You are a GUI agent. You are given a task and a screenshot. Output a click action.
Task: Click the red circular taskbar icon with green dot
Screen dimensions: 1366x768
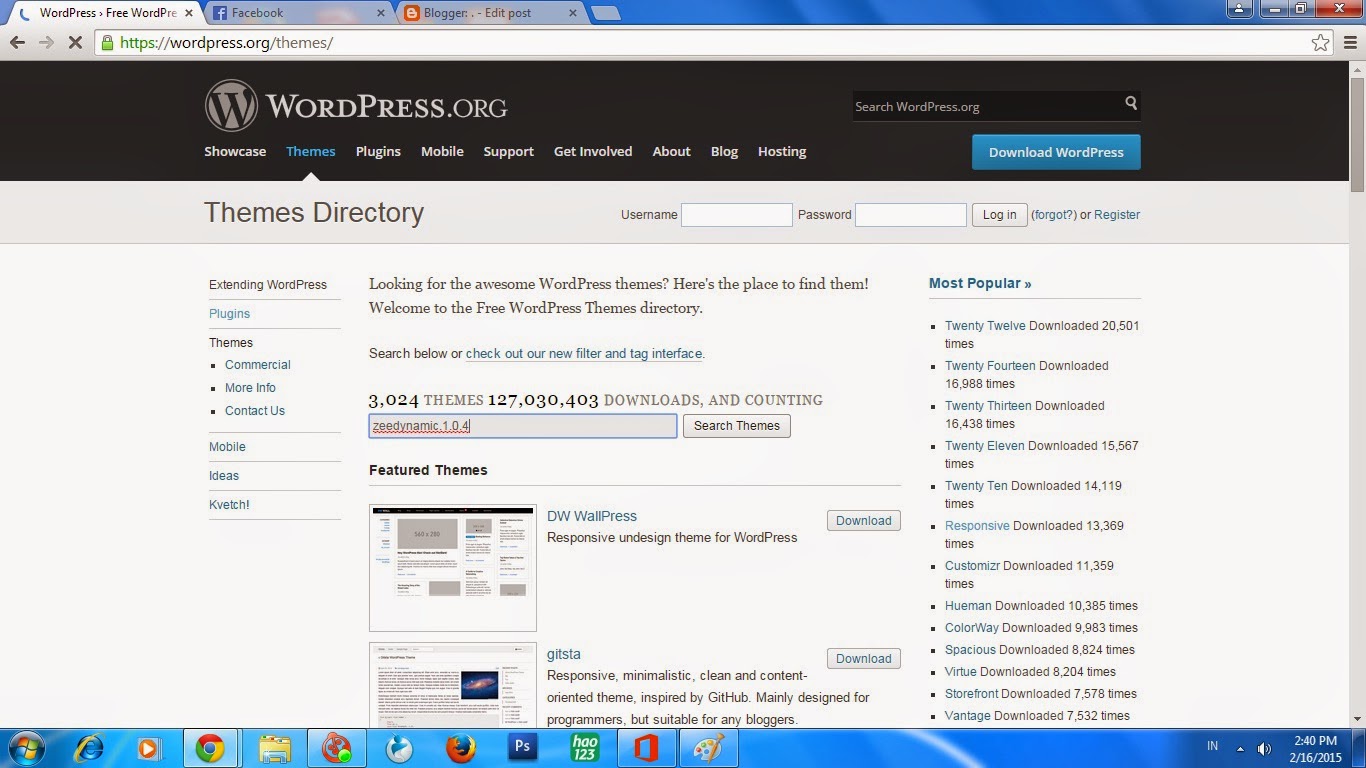point(336,748)
